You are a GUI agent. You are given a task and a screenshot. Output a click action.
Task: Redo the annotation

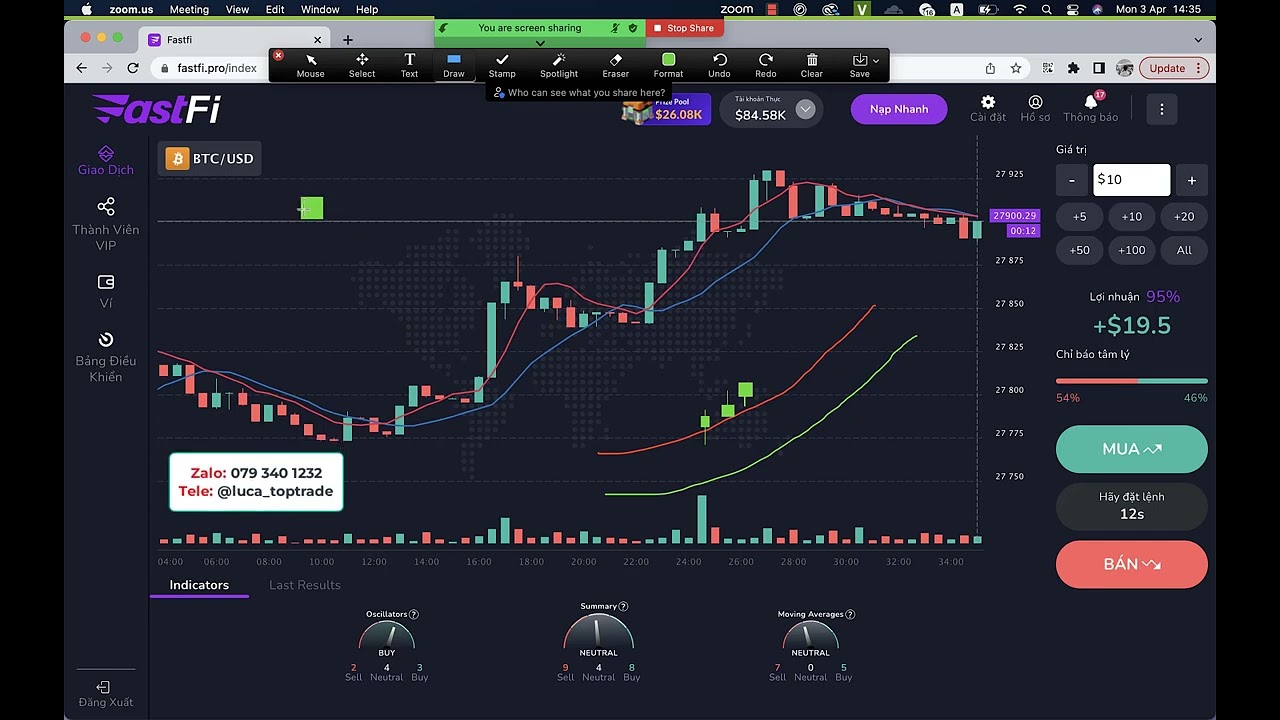point(766,66)
